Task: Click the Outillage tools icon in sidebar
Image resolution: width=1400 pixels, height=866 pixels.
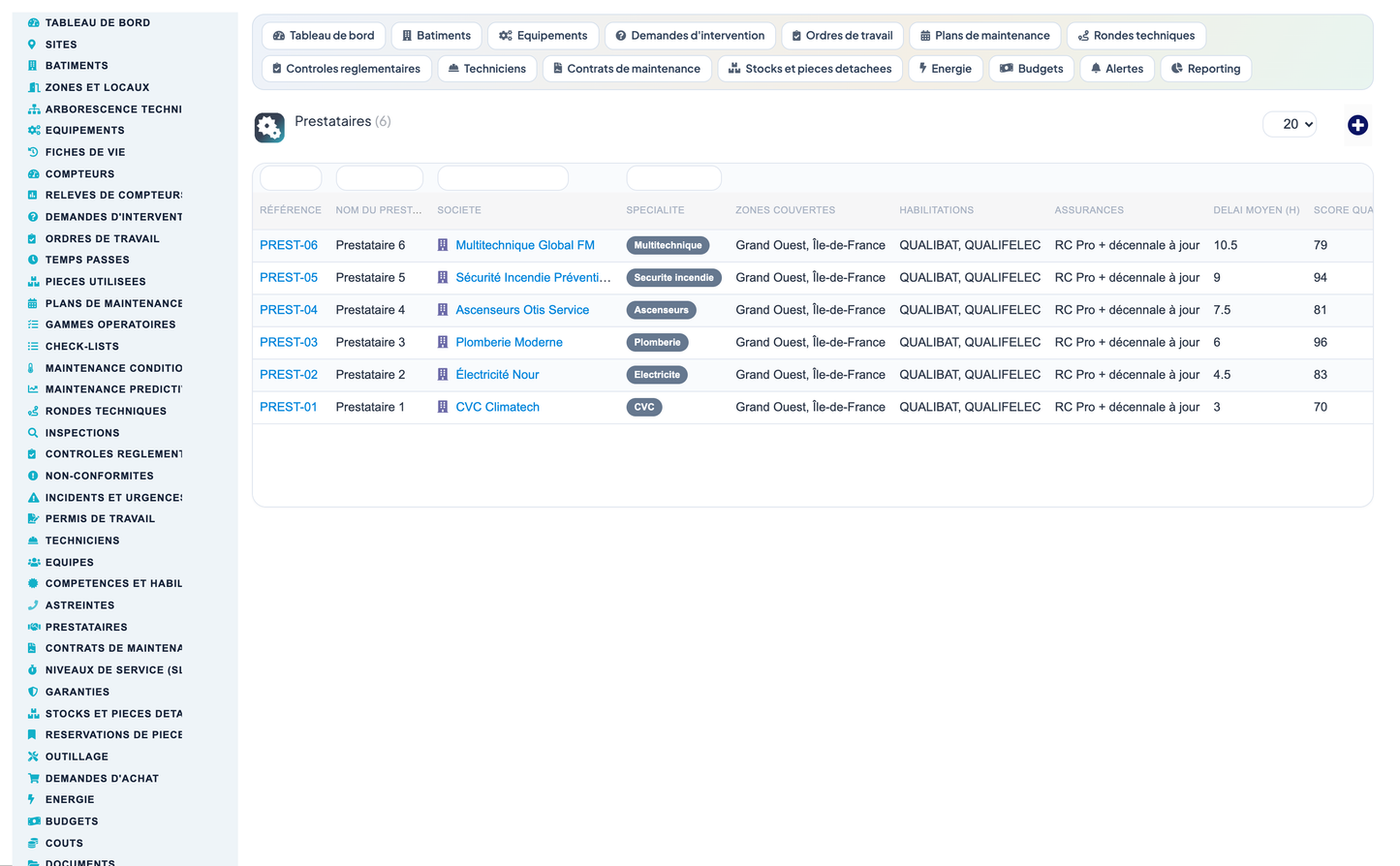Action: [32, 757]
